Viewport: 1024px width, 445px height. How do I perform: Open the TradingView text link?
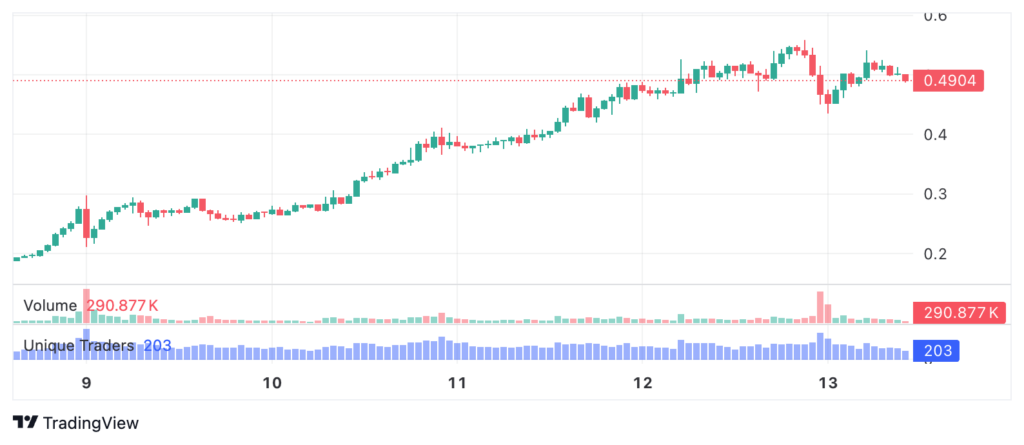(x=91, y=423)
